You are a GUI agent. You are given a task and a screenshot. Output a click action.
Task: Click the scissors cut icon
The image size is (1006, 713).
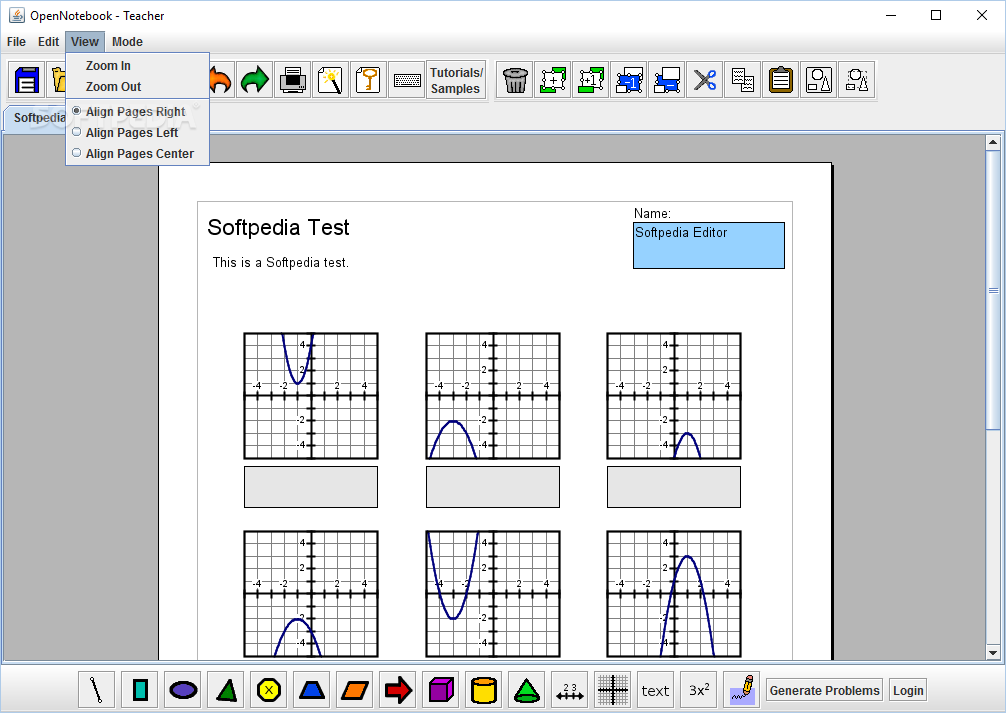click(704, 80)
